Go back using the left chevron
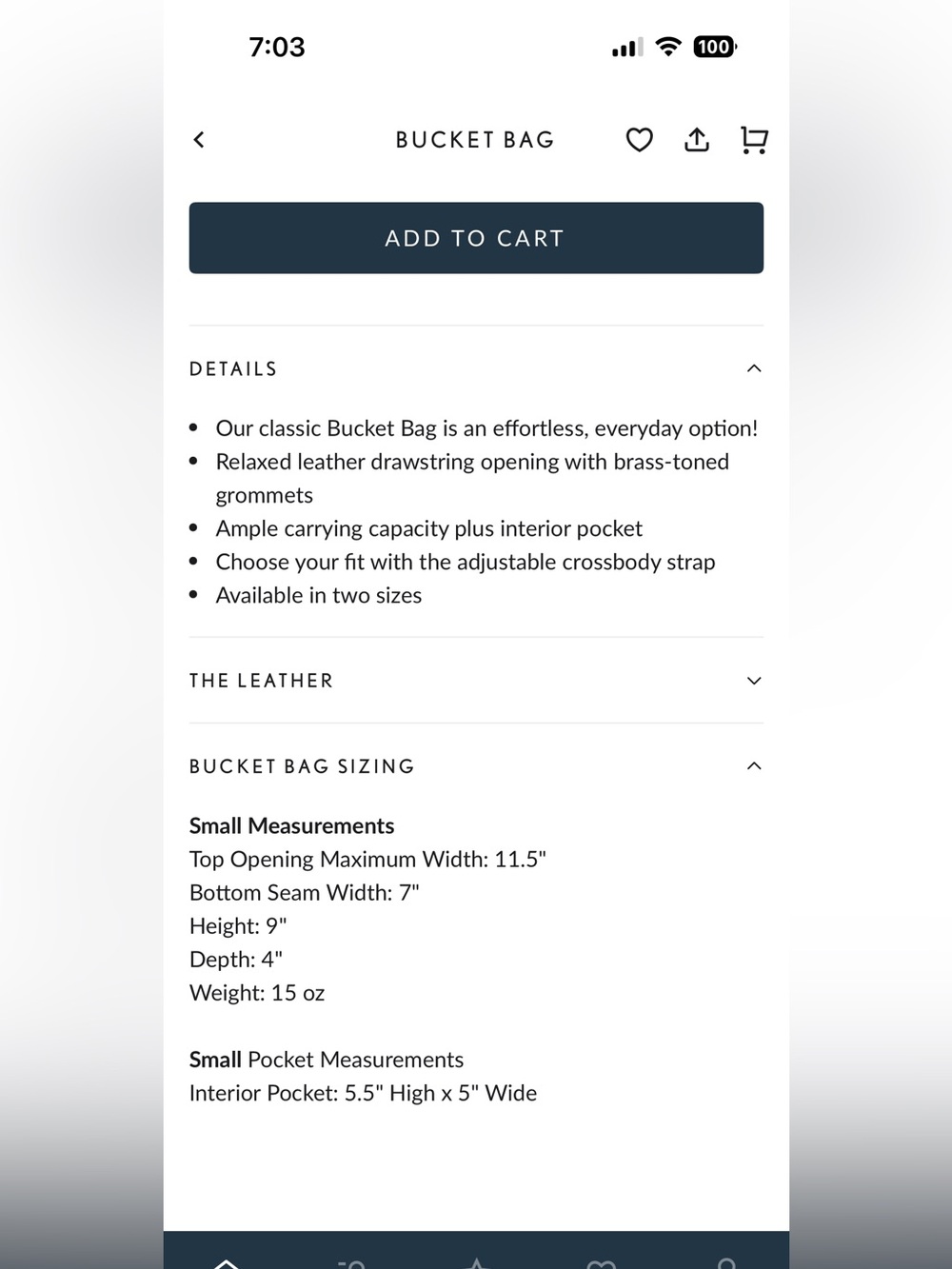 [199, 140]
